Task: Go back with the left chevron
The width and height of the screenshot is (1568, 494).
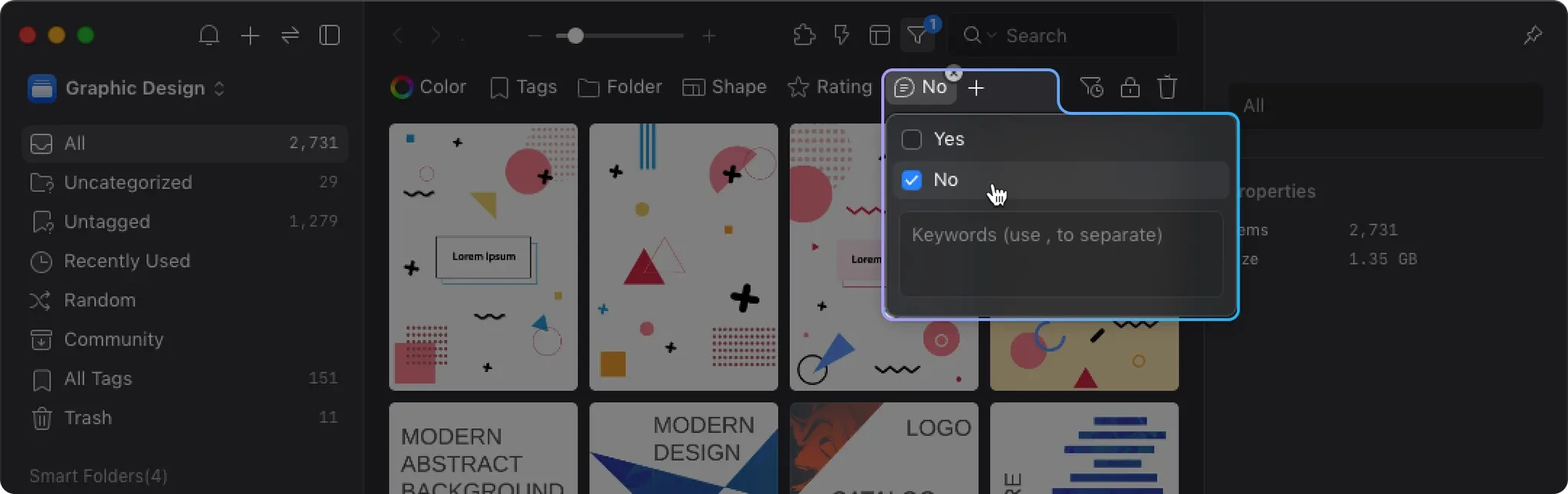Action: (x=397, y=35)
